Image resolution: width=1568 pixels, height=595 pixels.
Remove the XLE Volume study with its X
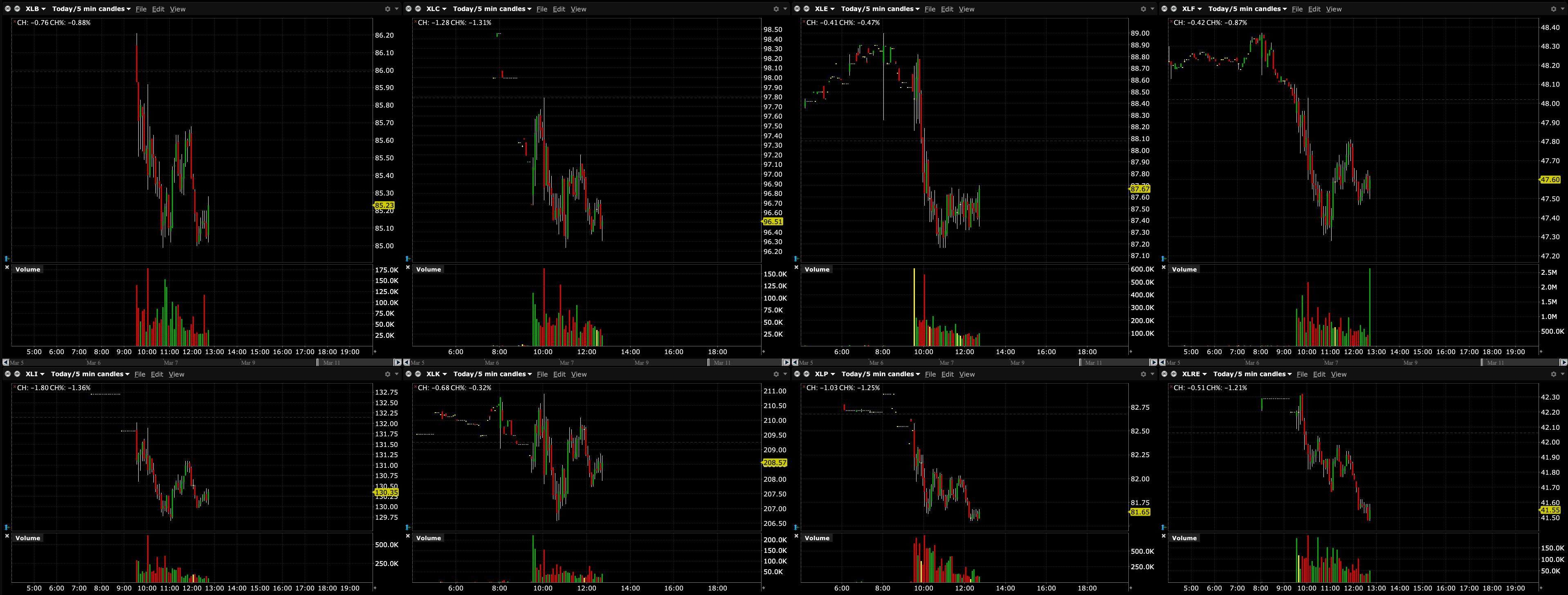coord(797,267)
